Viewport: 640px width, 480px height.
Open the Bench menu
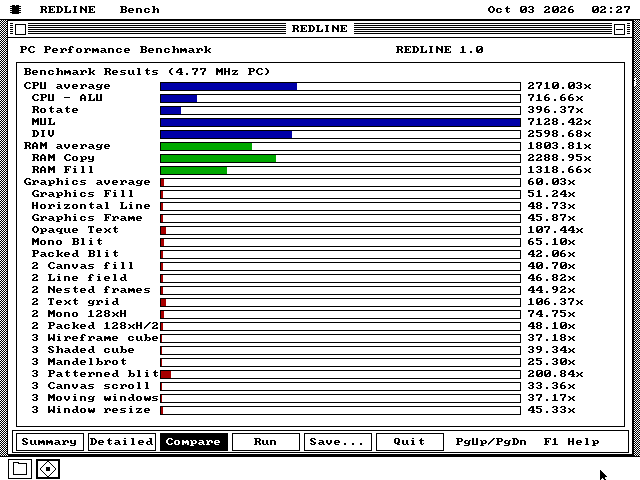(139, 9)
